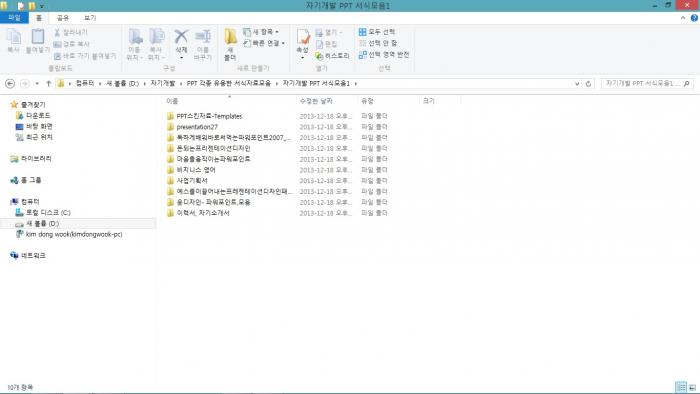
Task: Switch to the 보기 (View) tab
Action: pos(90,18)
